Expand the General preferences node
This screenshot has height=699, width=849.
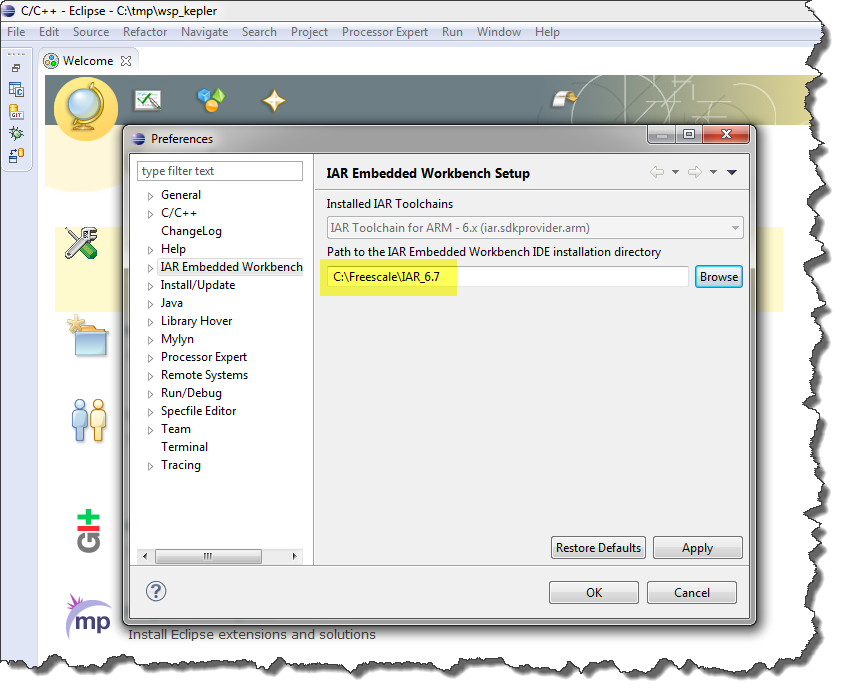[x=151, y=196]
